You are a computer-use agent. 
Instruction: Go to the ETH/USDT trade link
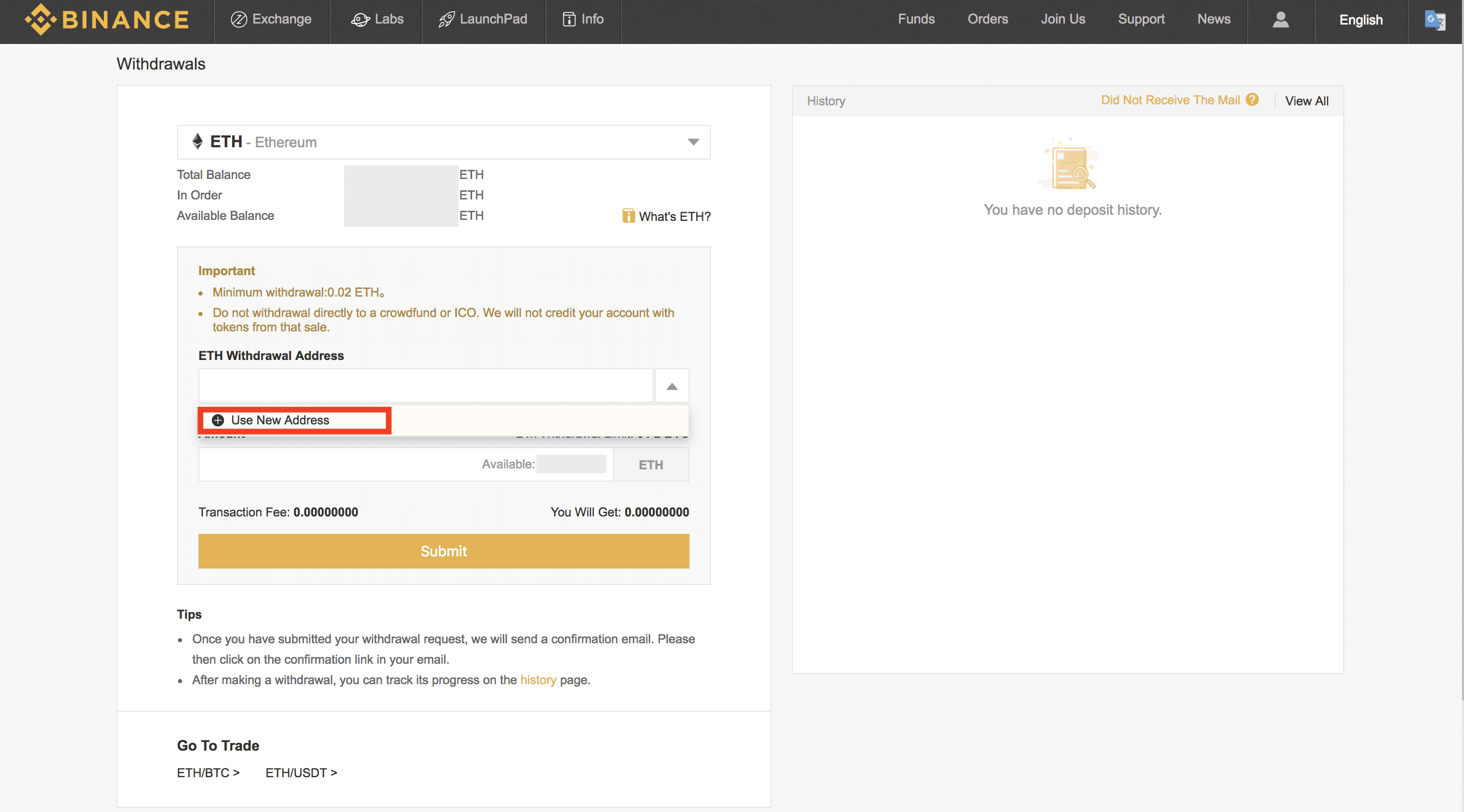(301, 773)
